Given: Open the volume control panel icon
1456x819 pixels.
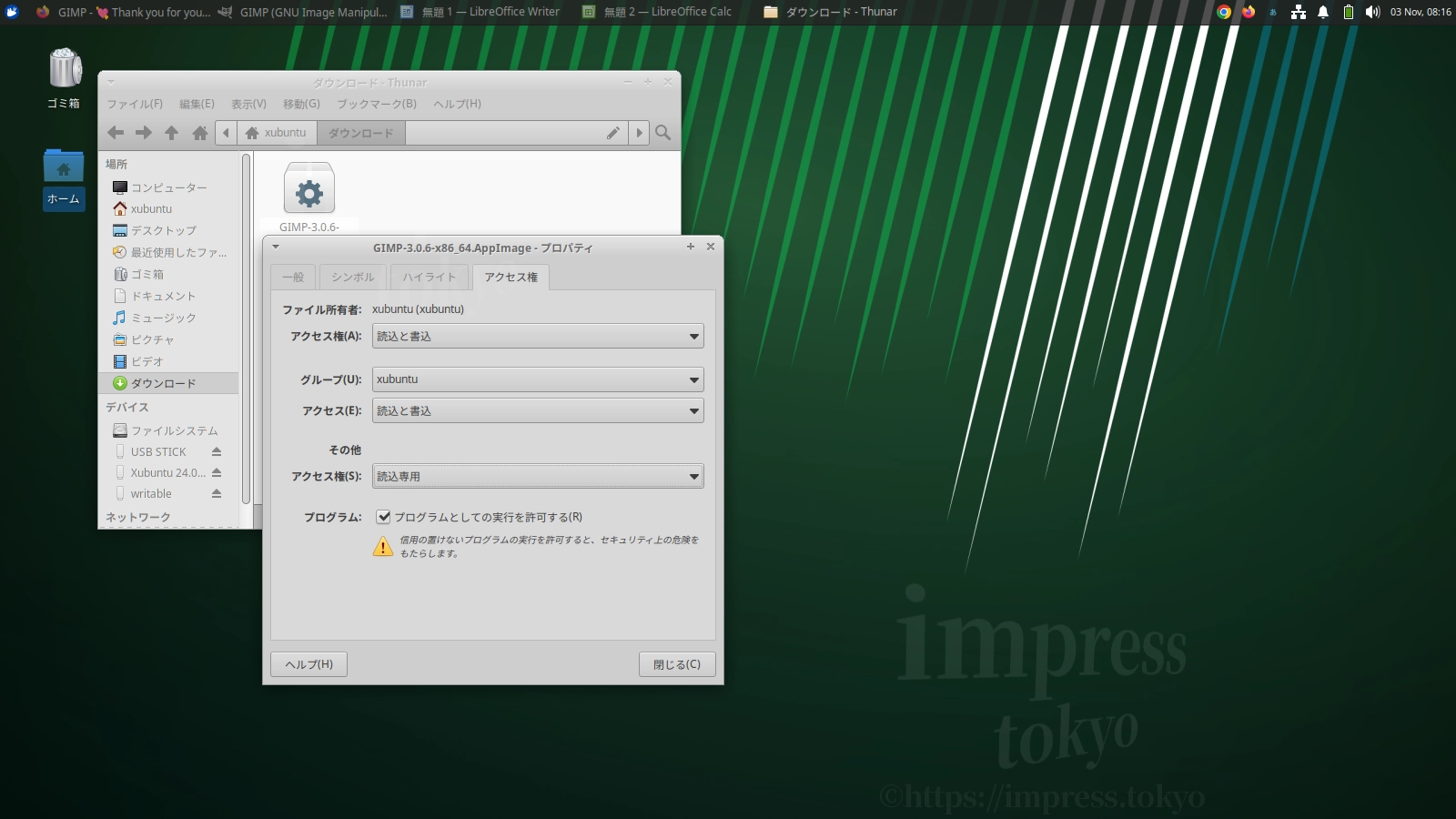Looking at the screenshot, I should (x=1372, y=12).
